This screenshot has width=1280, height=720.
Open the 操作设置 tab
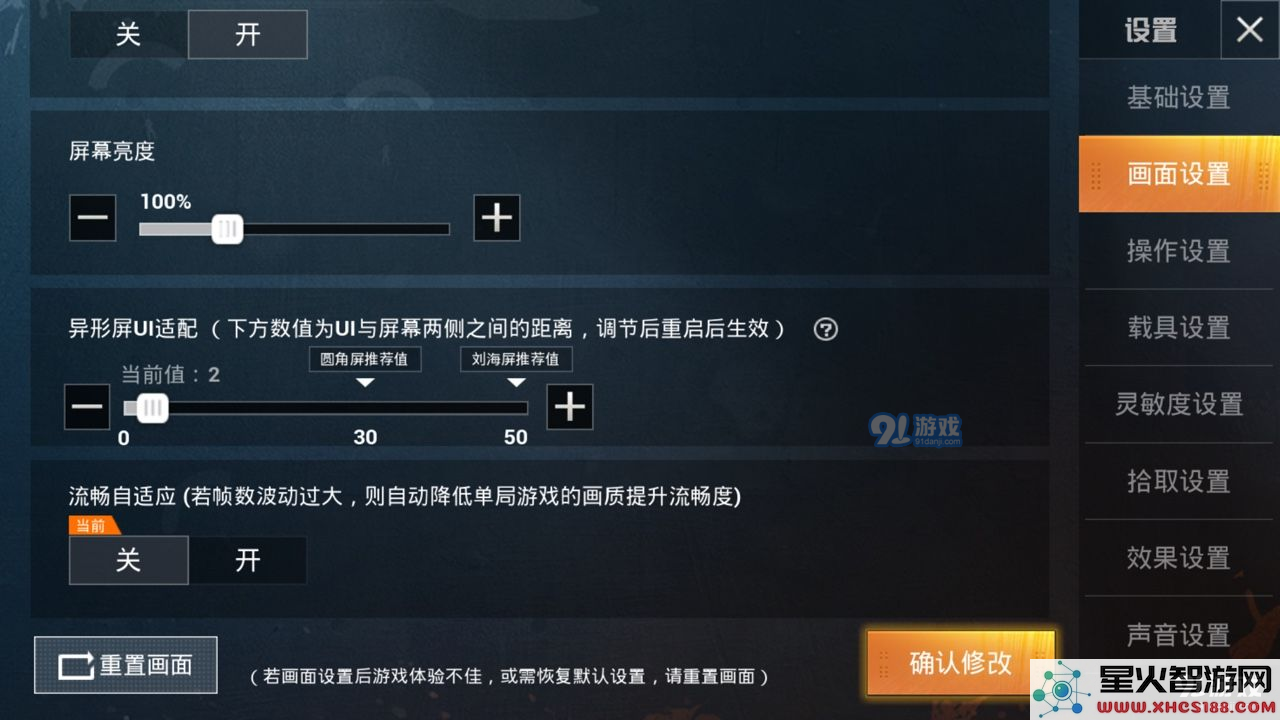[x=1178, y=251]
